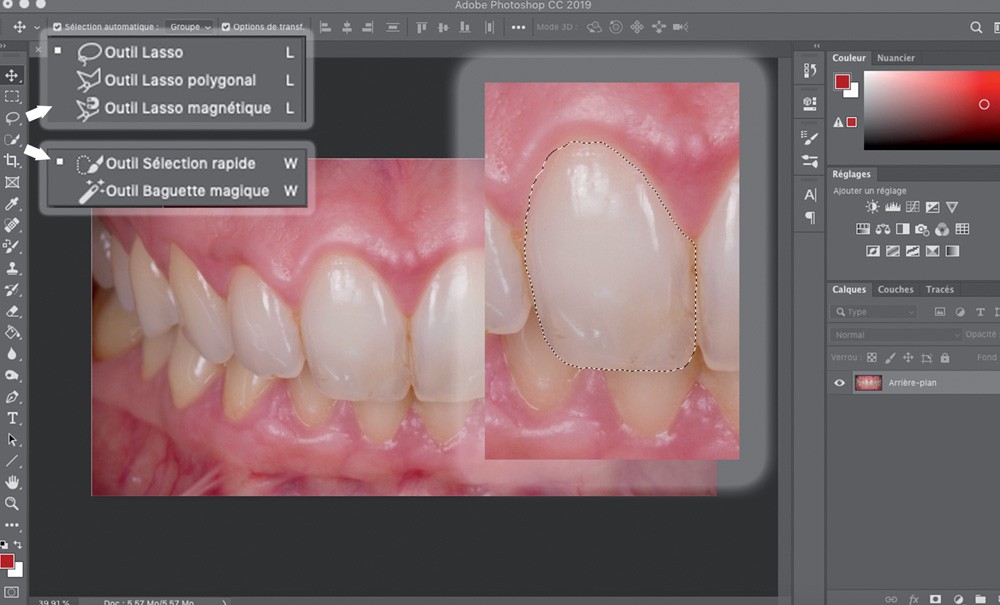Select the Lasso tool in the left toolbar
Screen dimensions: 1000x605
pos(12,118)
